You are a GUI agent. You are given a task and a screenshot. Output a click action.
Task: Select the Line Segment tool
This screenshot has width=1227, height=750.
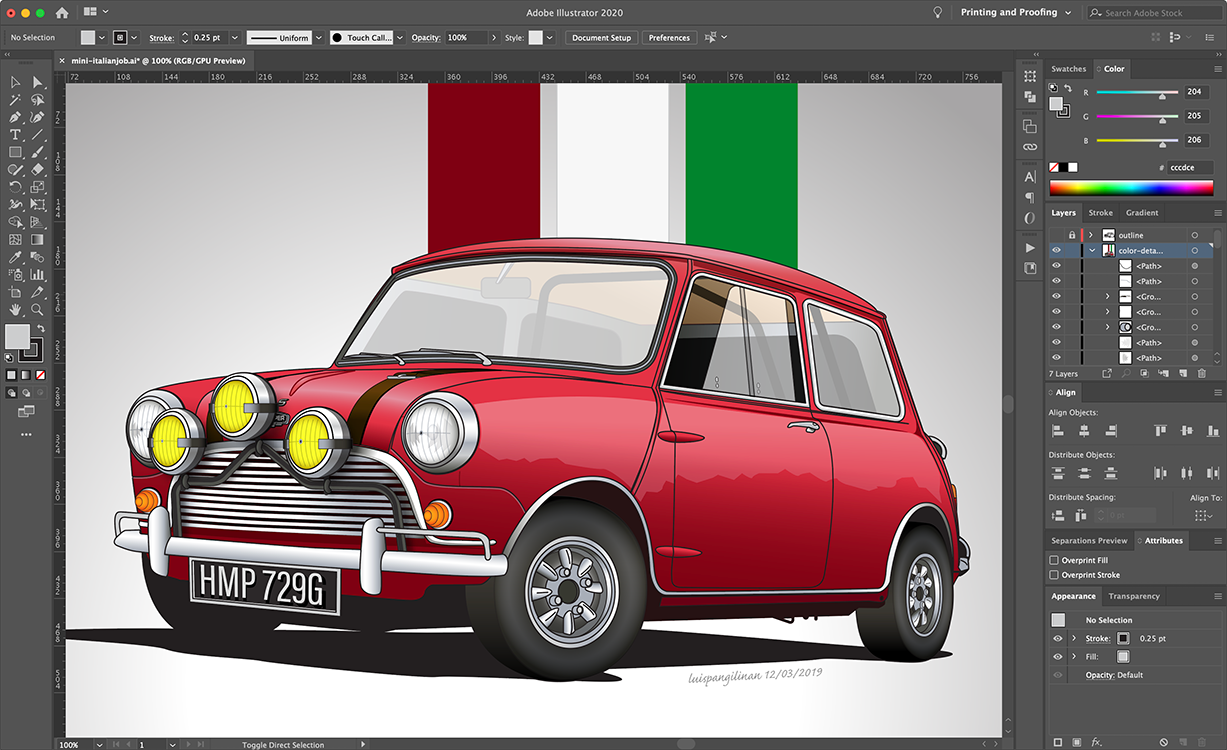(x=37, y=134)
